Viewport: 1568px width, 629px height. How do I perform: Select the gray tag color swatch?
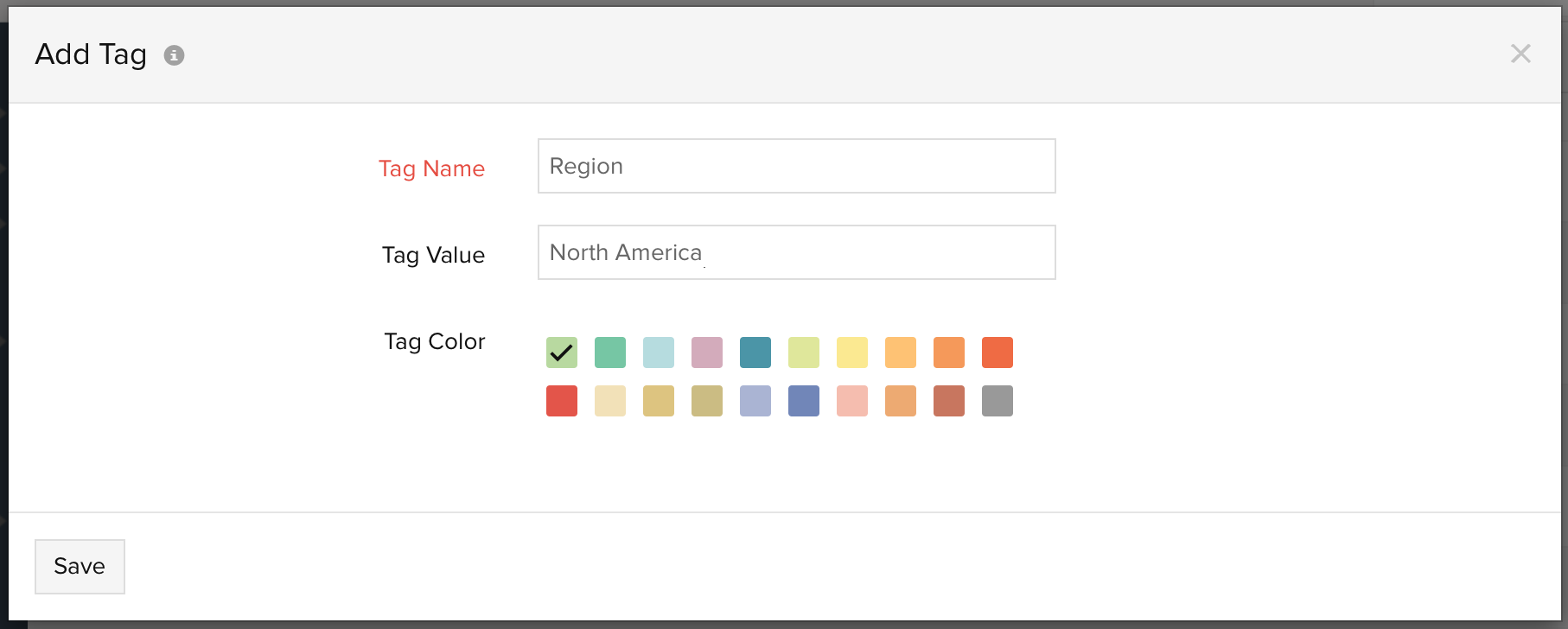coord(998,401)
